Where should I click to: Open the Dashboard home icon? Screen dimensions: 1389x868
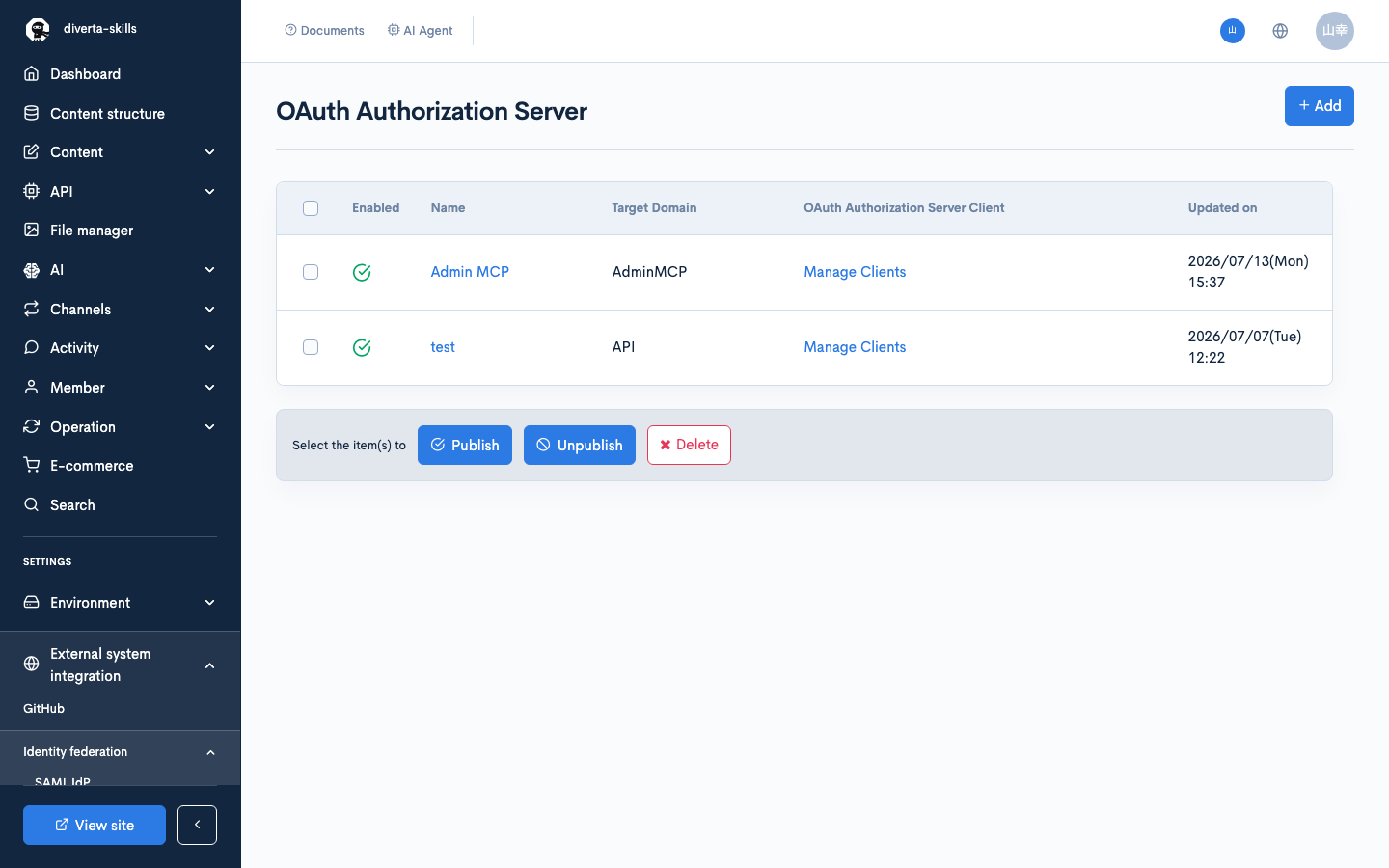point(32,73)
